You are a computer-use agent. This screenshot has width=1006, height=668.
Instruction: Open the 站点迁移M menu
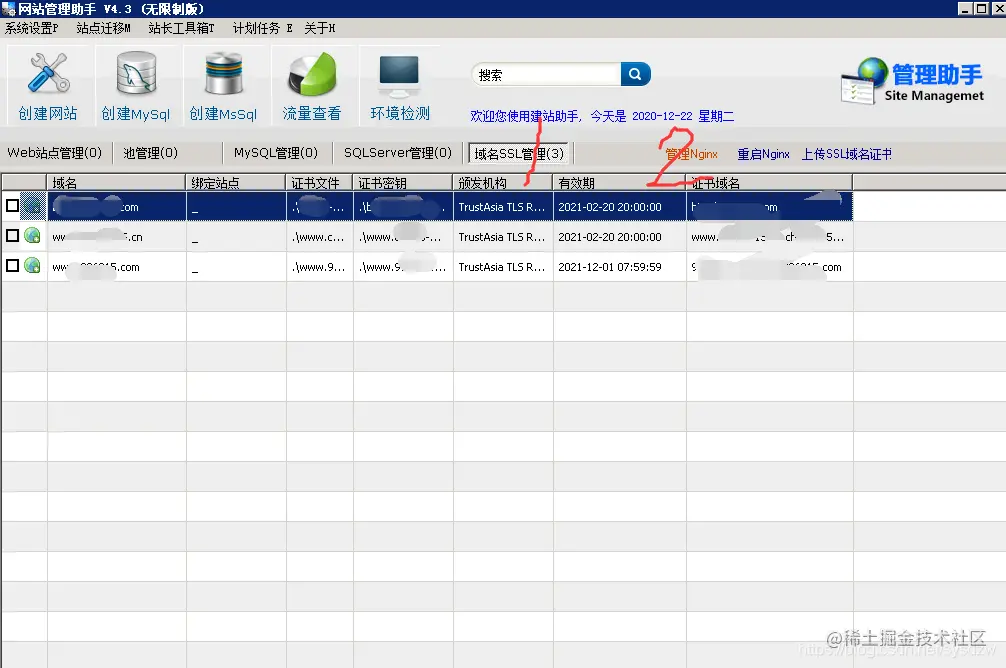[103, 28]
